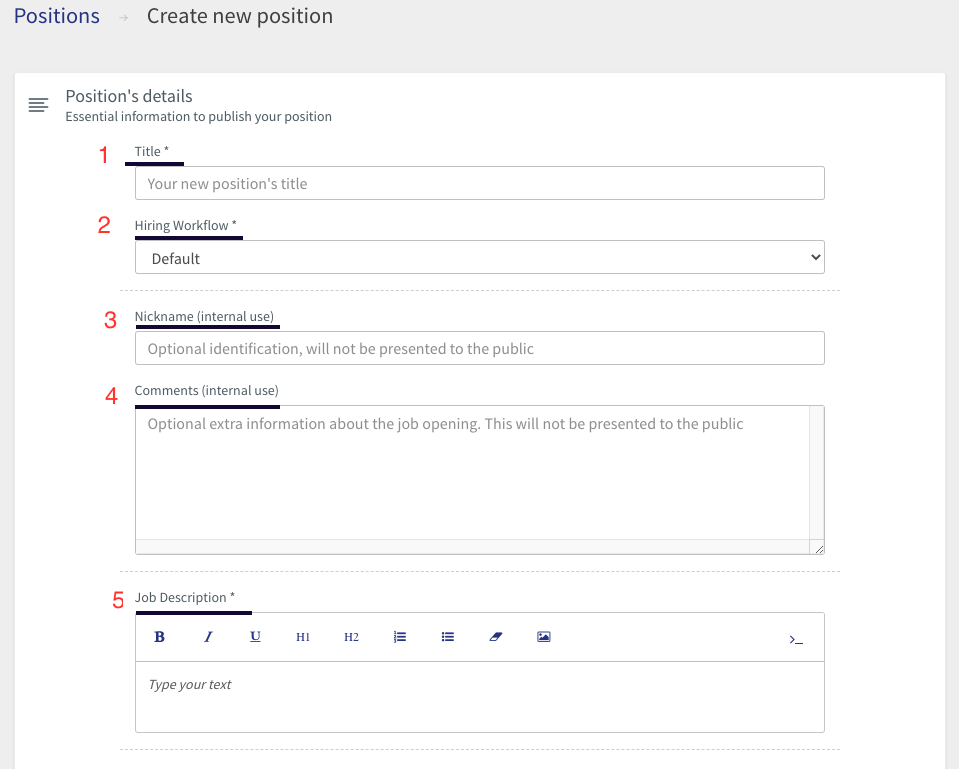Click the Job Description text area

click(x=480, y=697)
